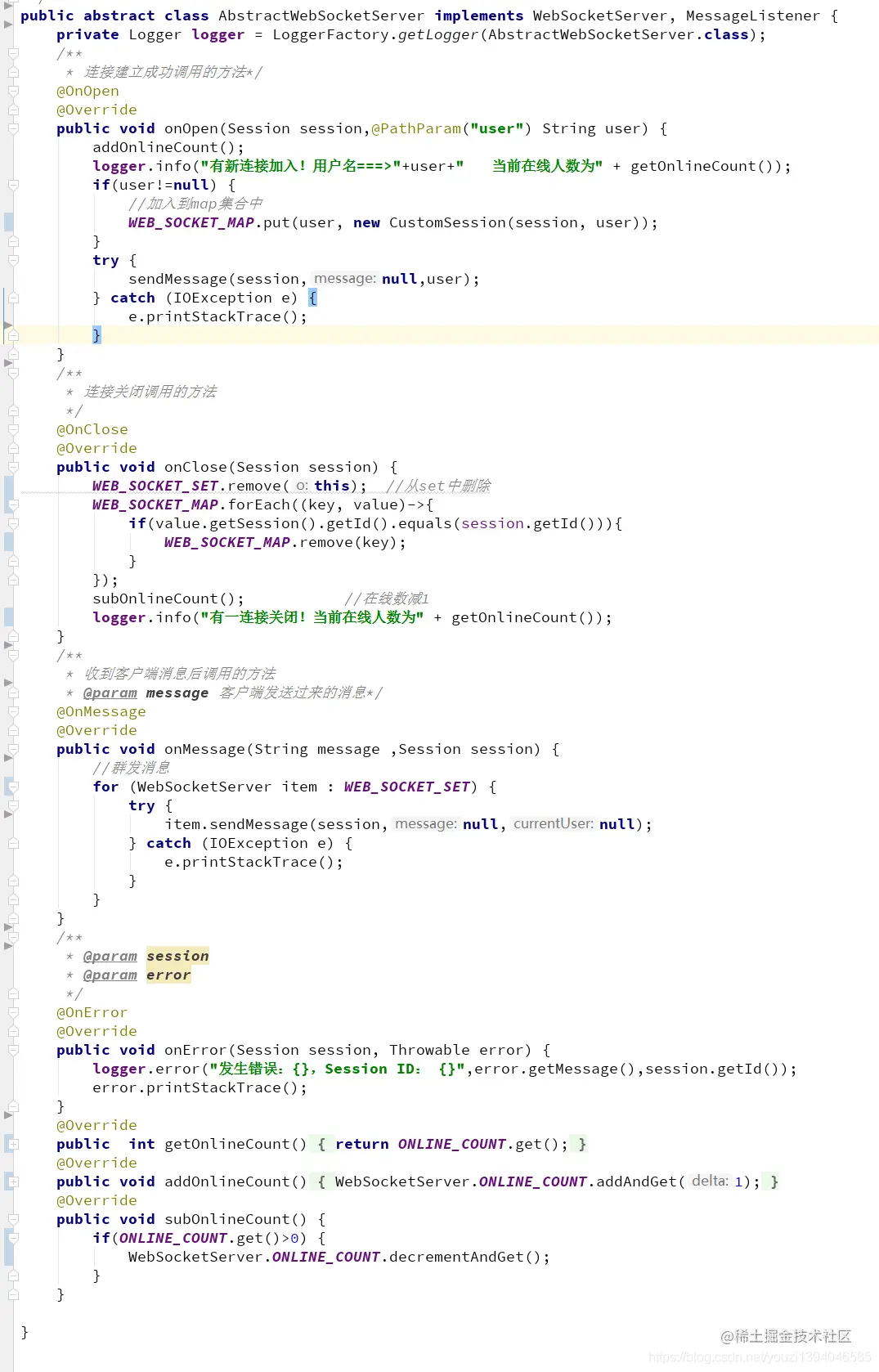The image size is (879, 1372).
Task: Click the WebSocketServer interface in the implements clause
Action: 599,16
